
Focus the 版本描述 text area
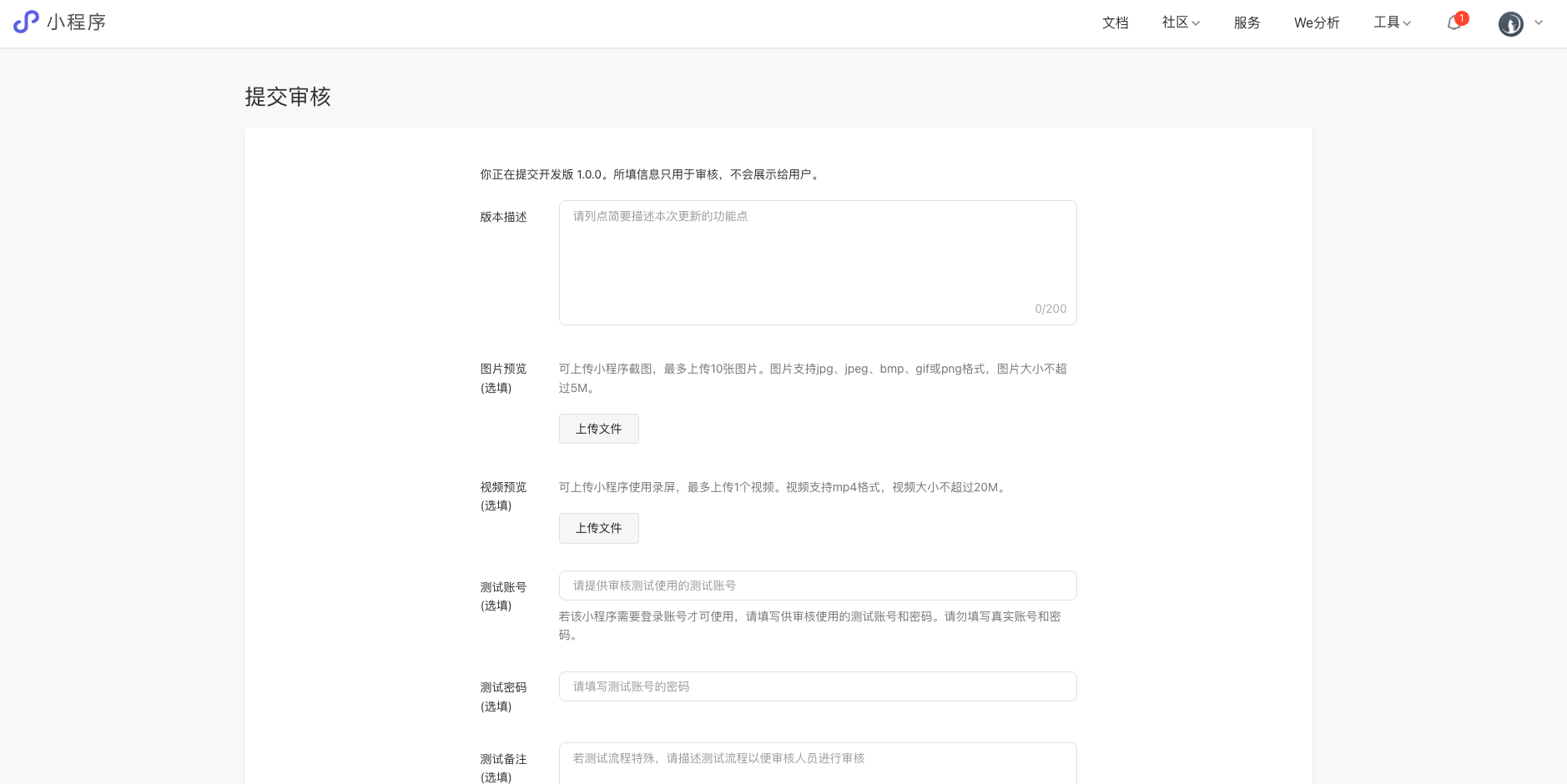pos(818,263)
